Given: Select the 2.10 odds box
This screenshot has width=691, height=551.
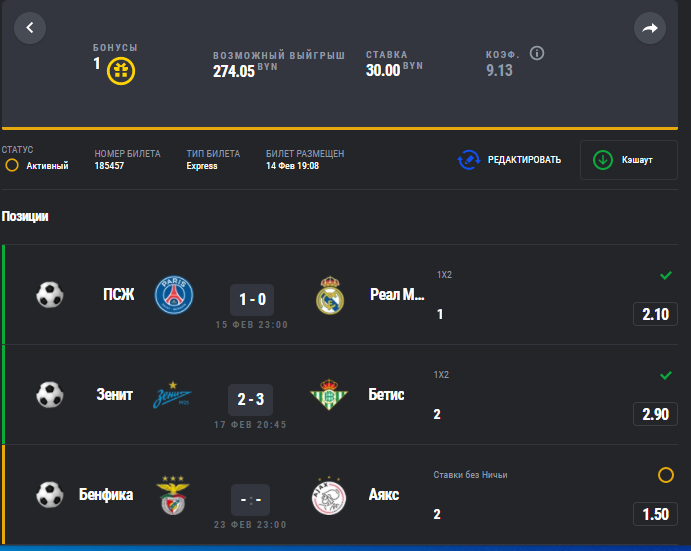Looking at the screenshot, I should click(x=655, y=314).
